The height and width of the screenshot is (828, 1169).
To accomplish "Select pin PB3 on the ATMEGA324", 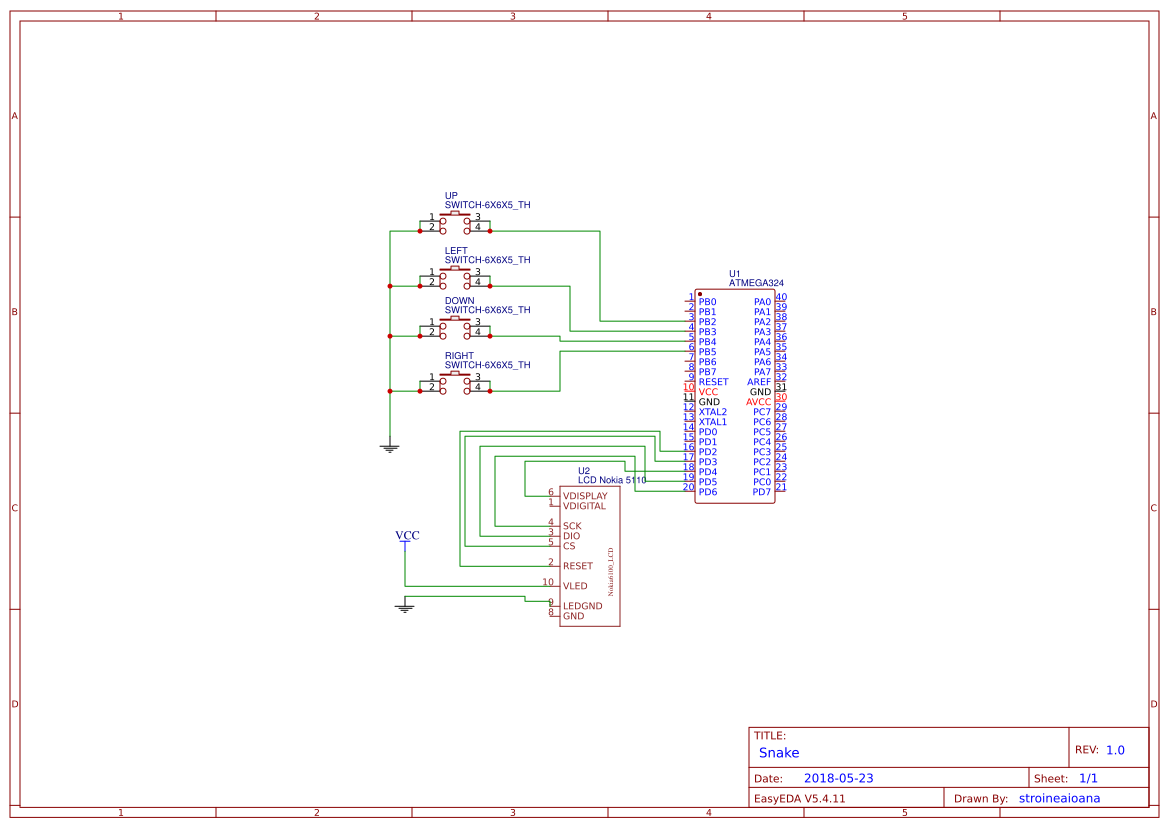I will point(708,332).
